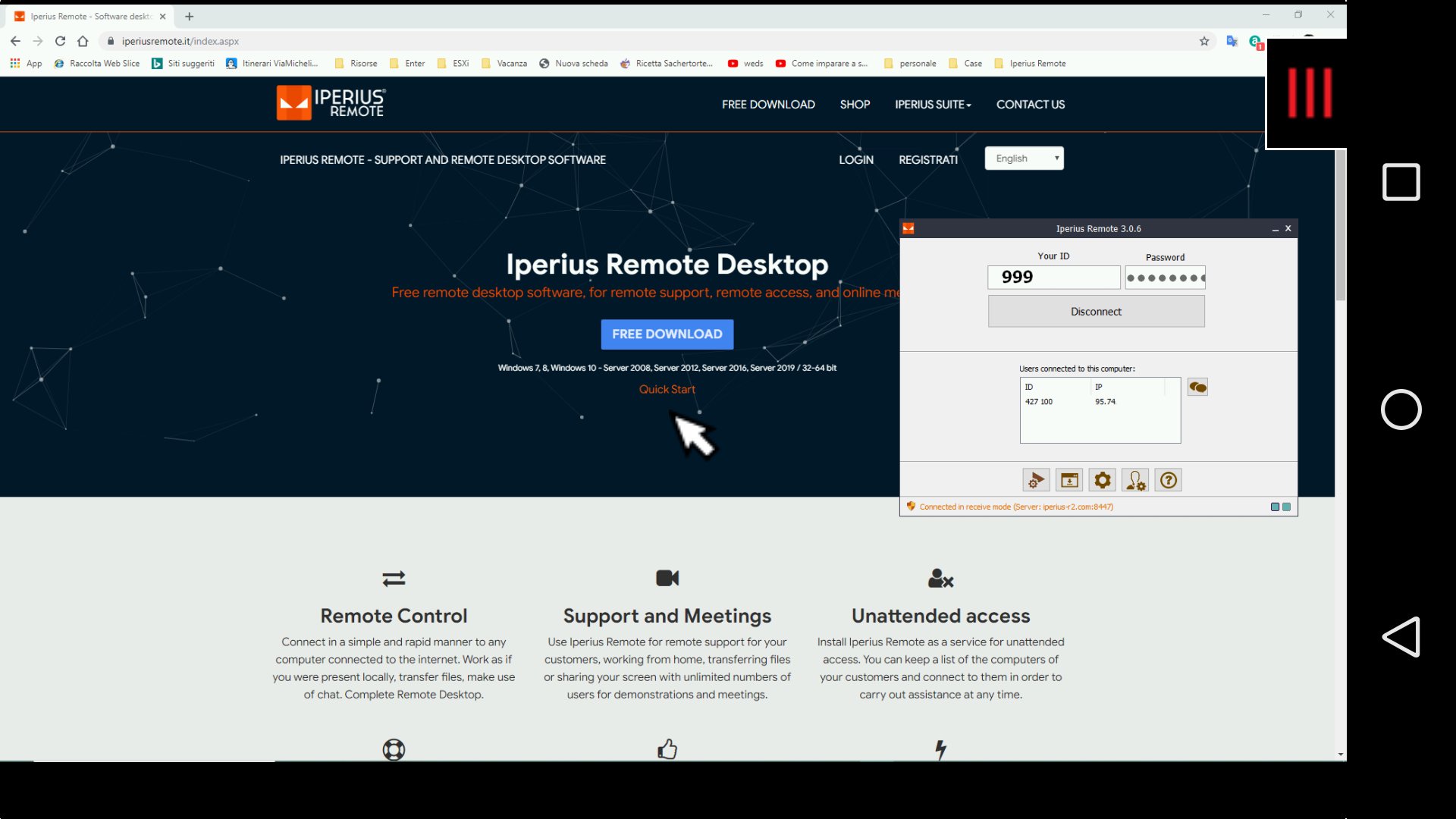Switch to the Iperius Remote browser tab

click(83, 15)
